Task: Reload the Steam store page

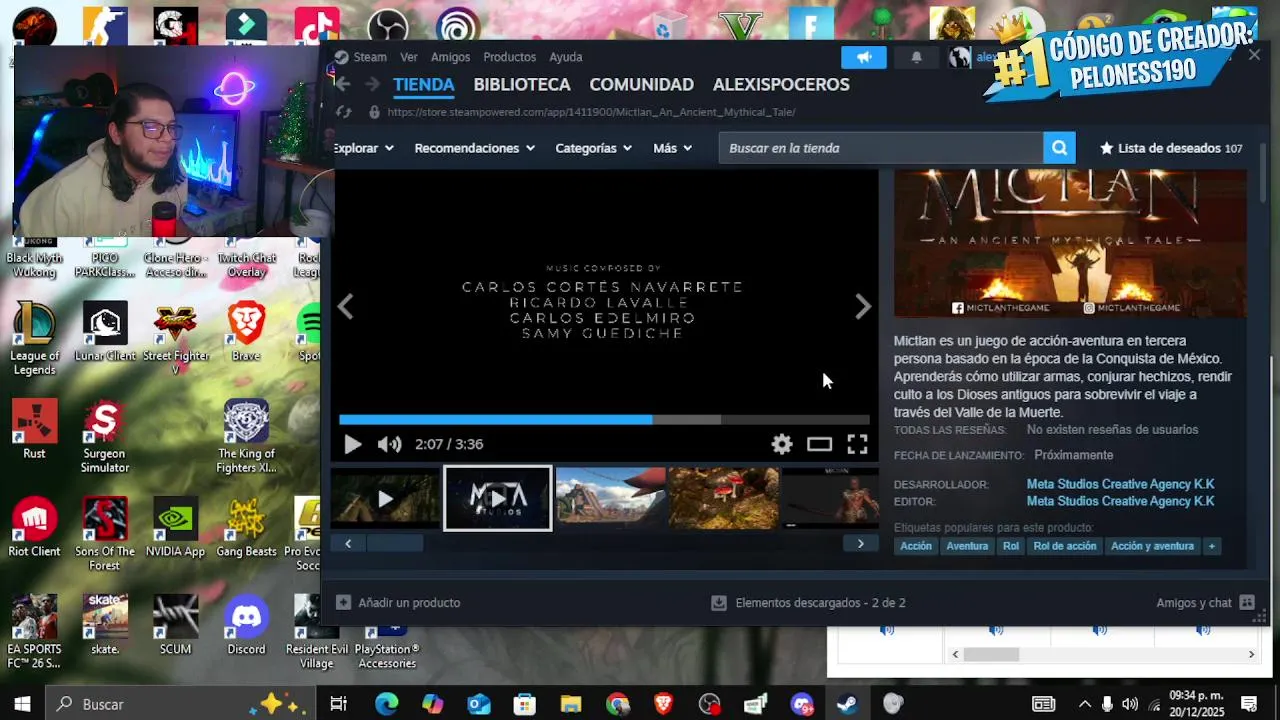Action: point(344,112)
